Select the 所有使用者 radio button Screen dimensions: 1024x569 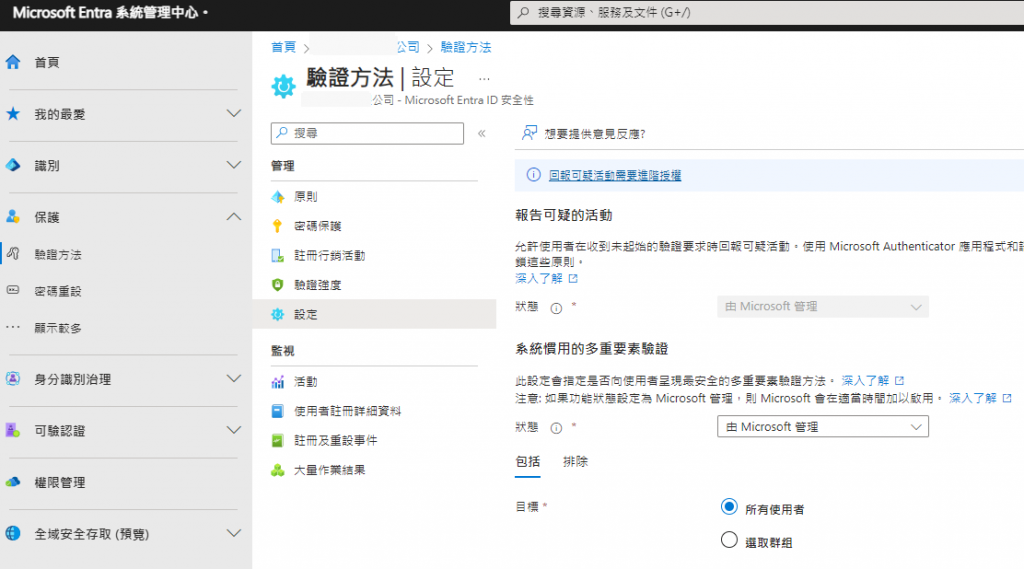pos(729,507)
